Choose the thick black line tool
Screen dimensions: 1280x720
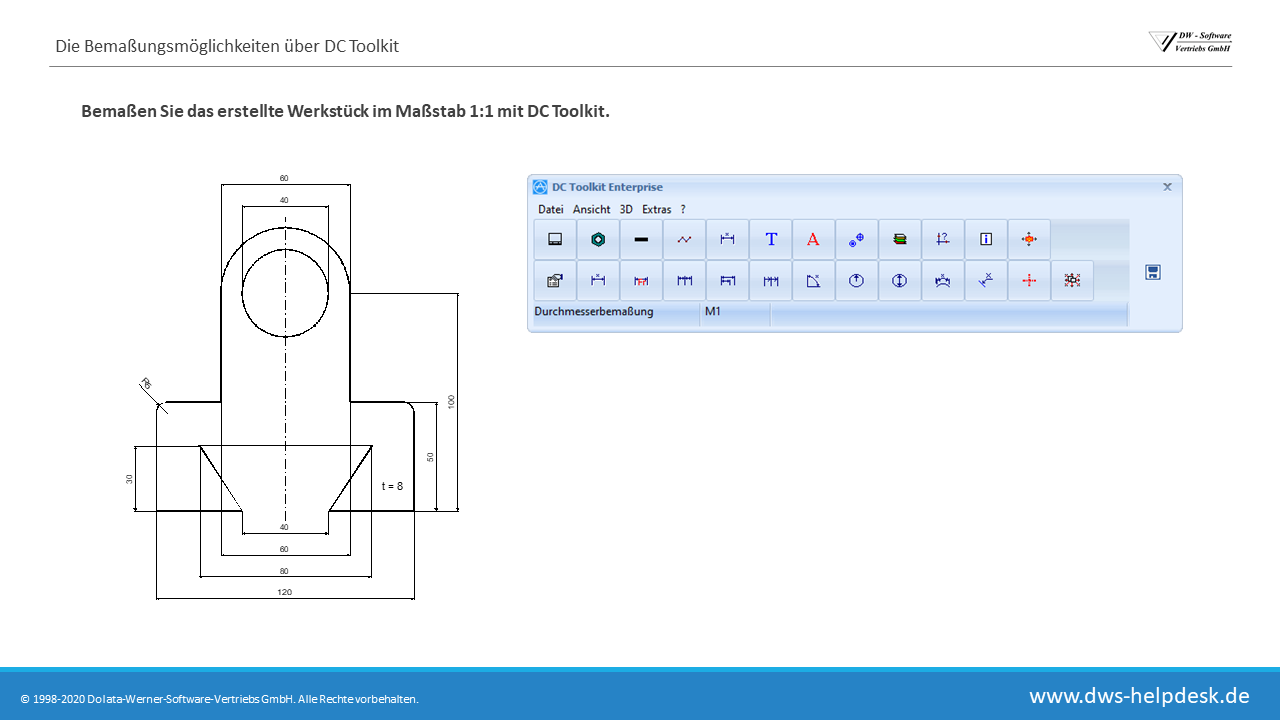[641, 239]
